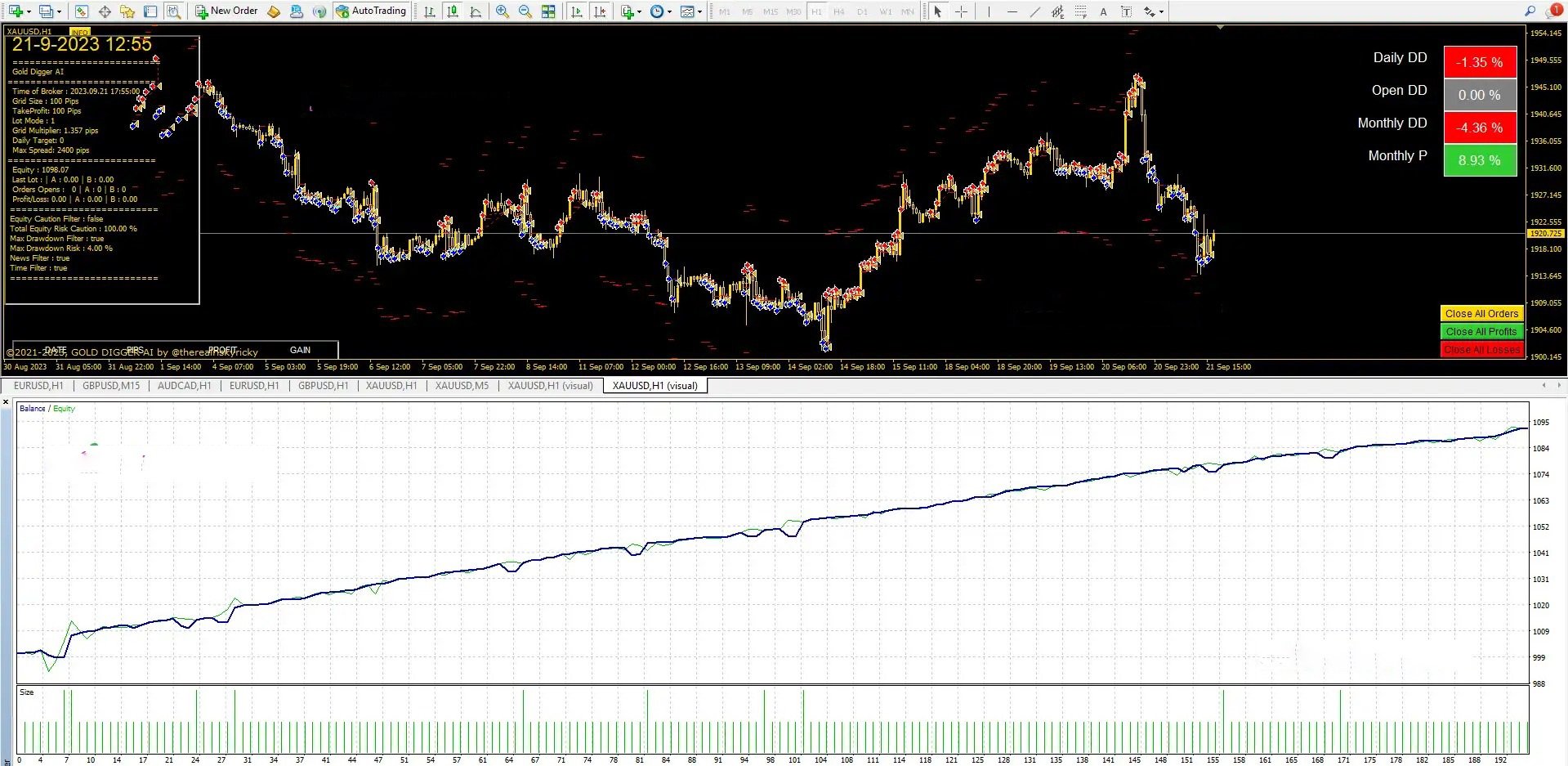
Task: Tile the chart windows
Action: coord(548,11)
